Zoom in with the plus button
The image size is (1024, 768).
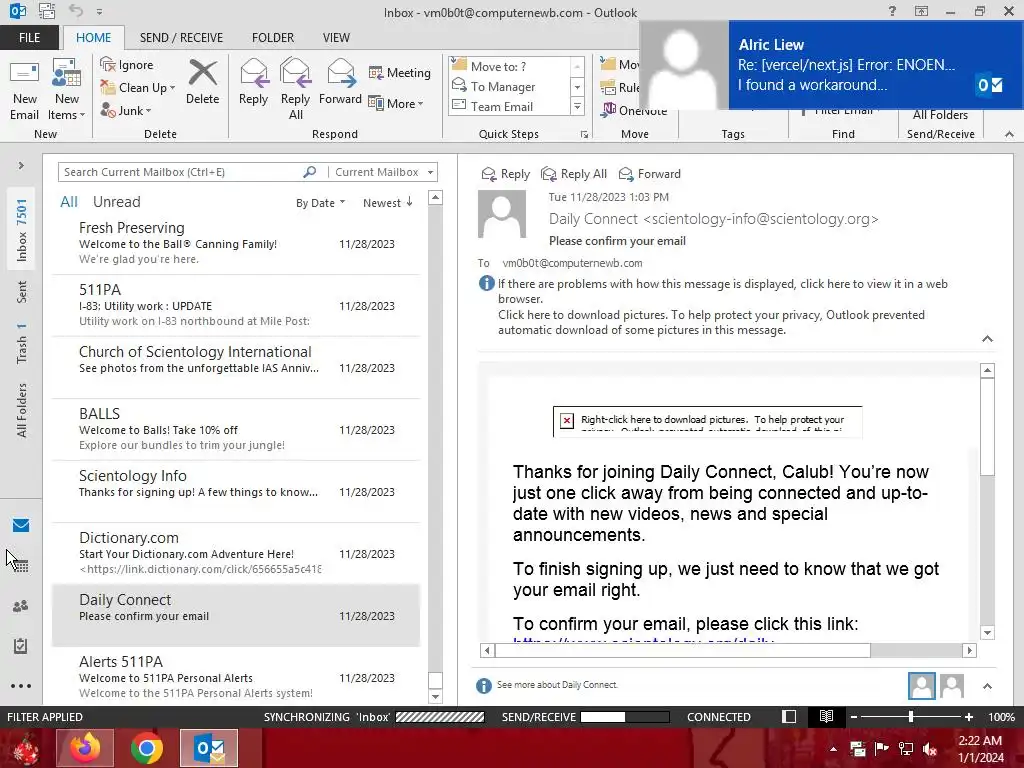(969, 716)
